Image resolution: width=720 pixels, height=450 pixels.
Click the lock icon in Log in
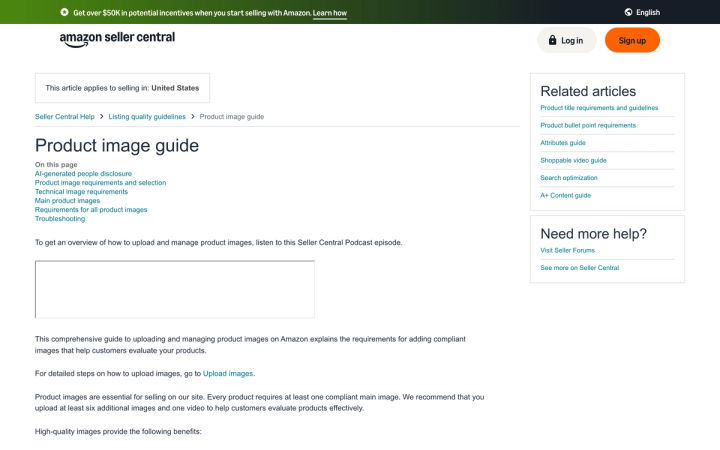coord(552,40)
